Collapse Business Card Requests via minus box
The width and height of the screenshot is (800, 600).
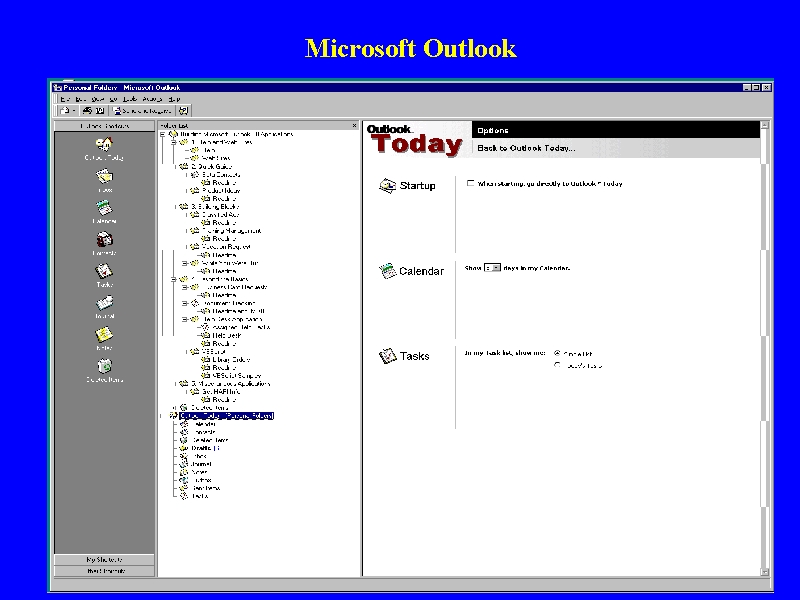pyautogui.click(x=185, y=287)
